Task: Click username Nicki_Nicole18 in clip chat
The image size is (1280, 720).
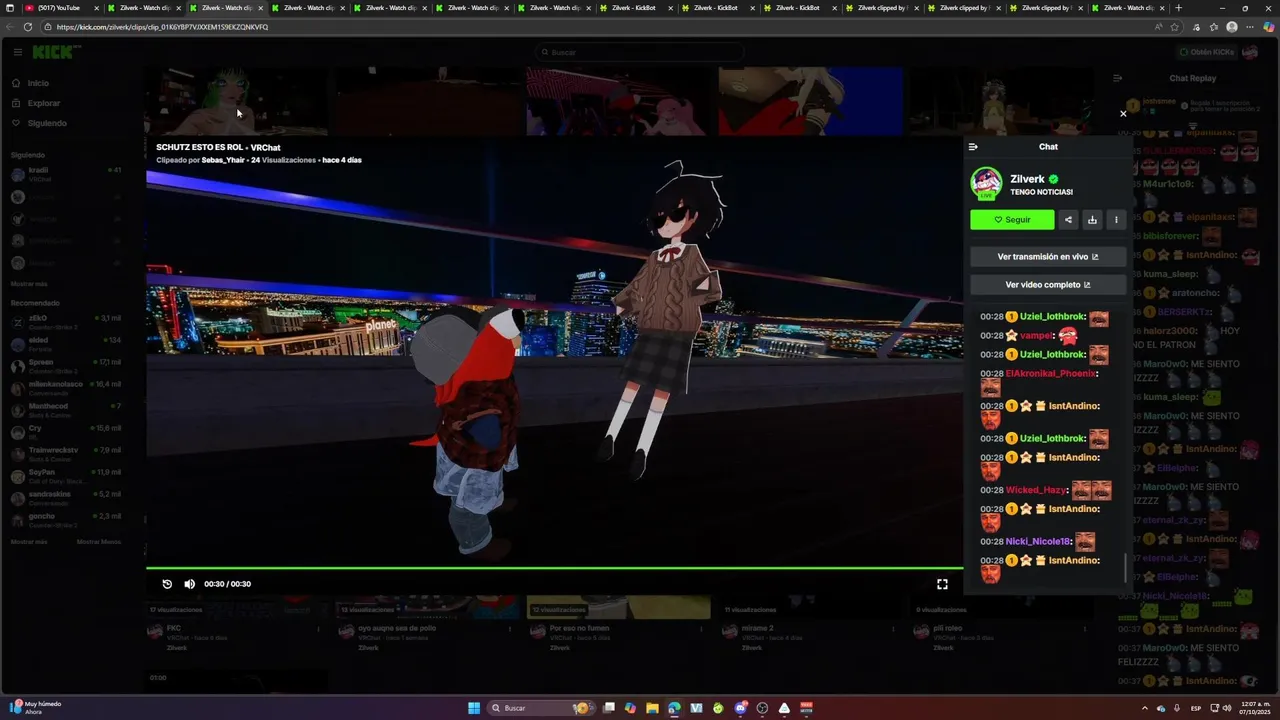Action: coord(1038,542)
